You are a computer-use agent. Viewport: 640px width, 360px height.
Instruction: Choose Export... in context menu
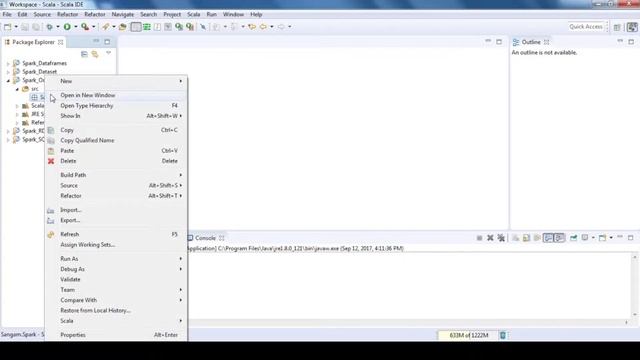[116, 220]
